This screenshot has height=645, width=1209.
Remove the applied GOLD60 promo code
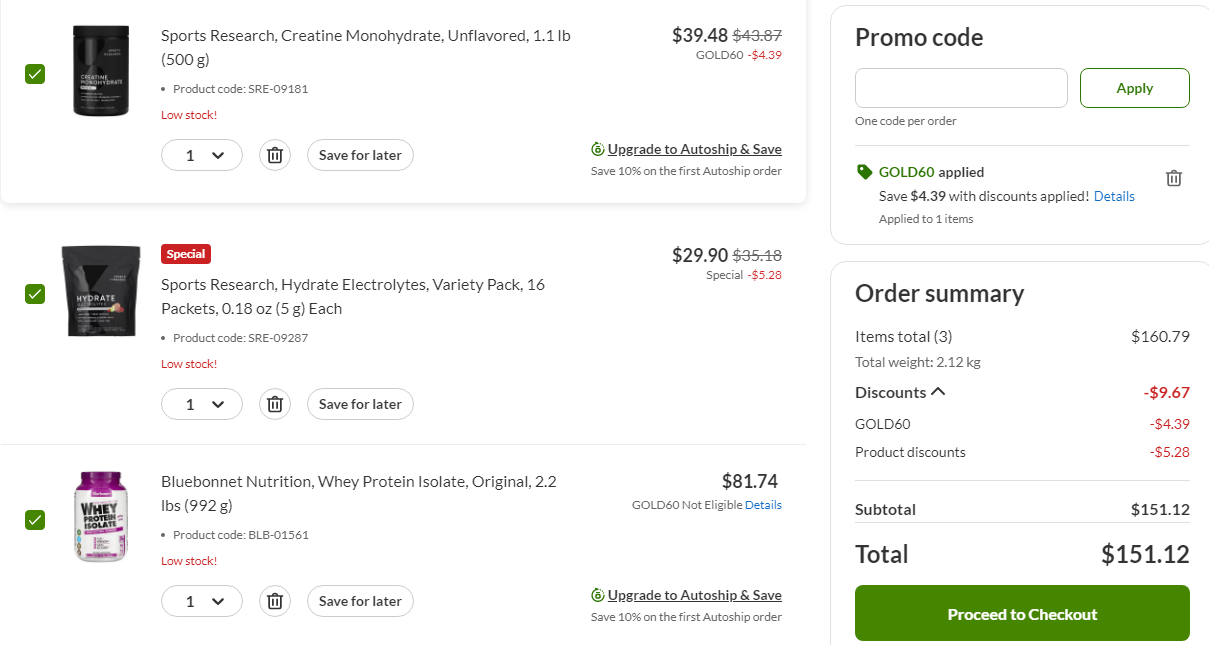click(x=1174, y=178)
